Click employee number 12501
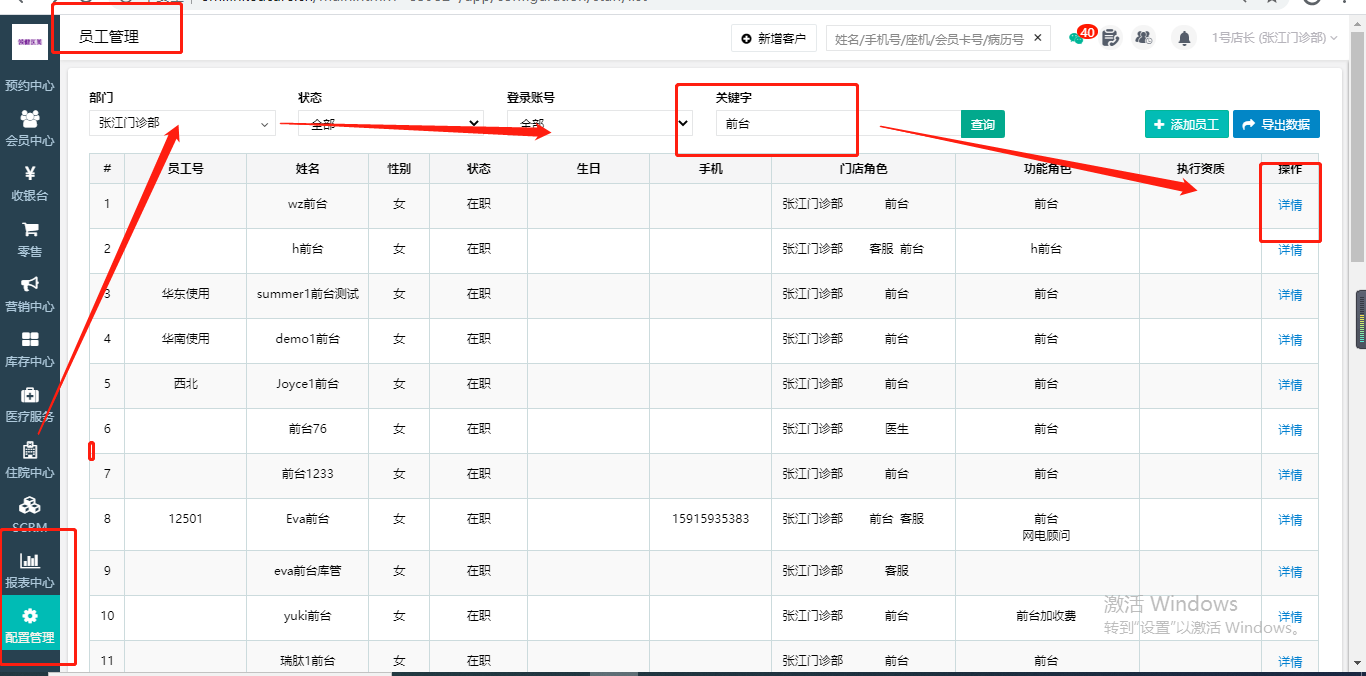This screenshot has width=1366, height=676. pyautogui.click(x=185, y=519)
